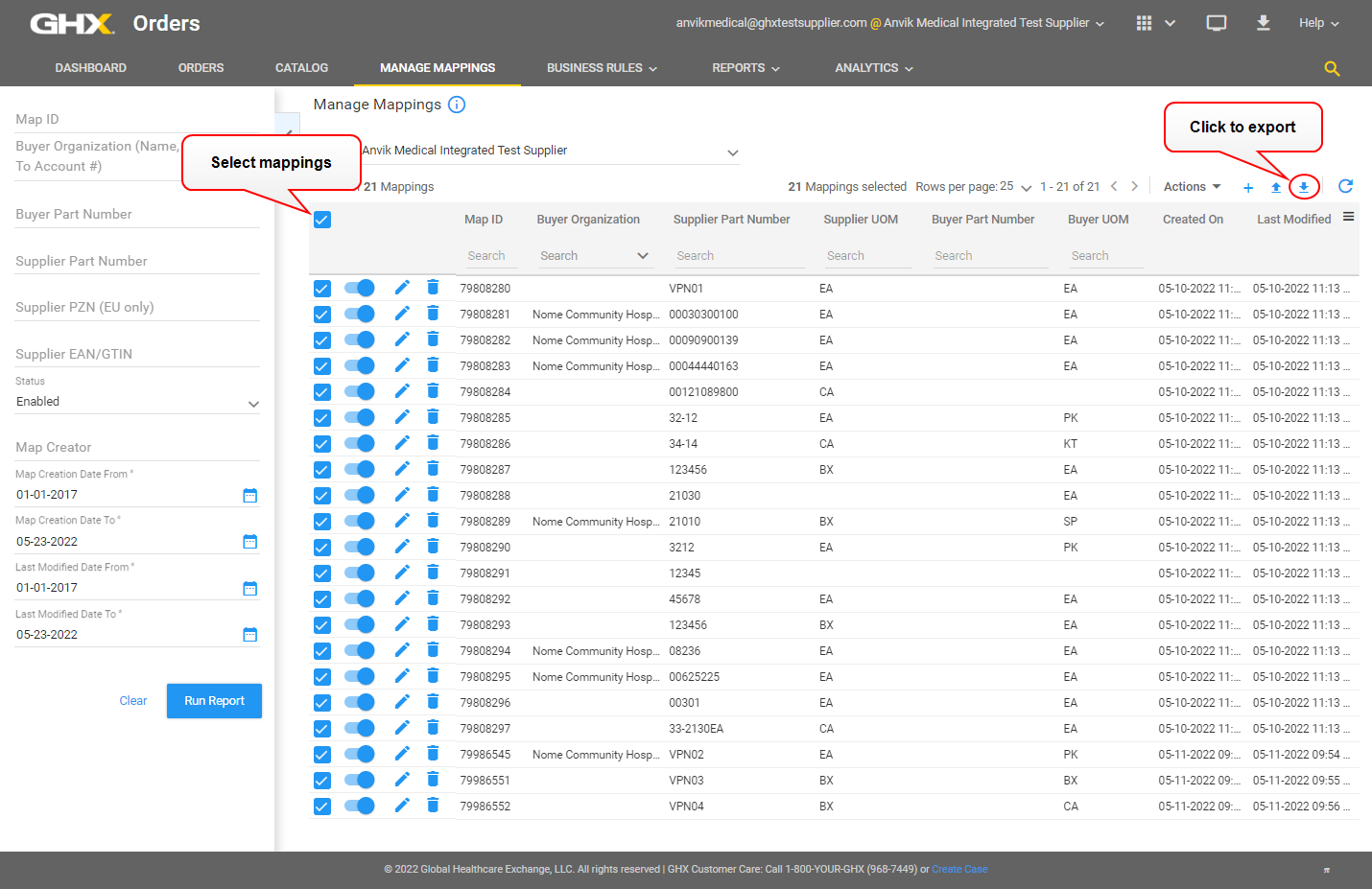The image size is (1372, 889).
Task: Add a new mapping with the plus icon
Action: point(1248,188)
